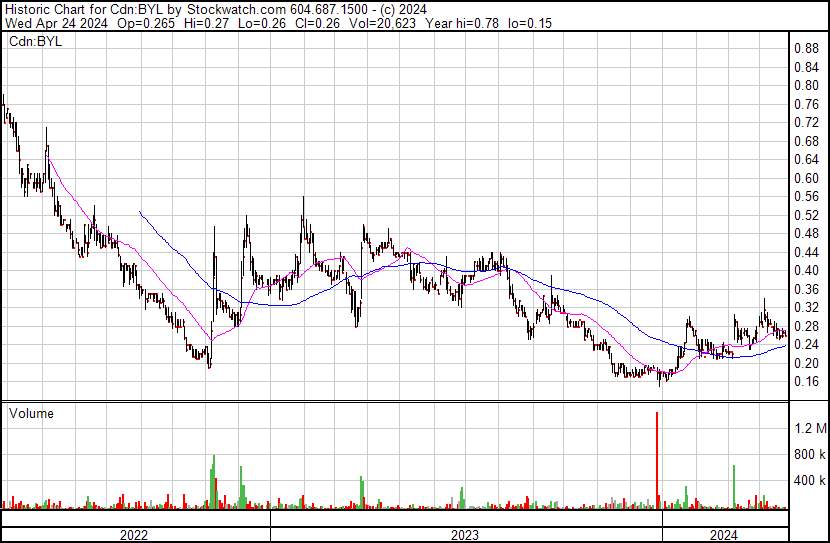
Task: Click the 0.40 price axis label
Action: click(x=805, y=271)
